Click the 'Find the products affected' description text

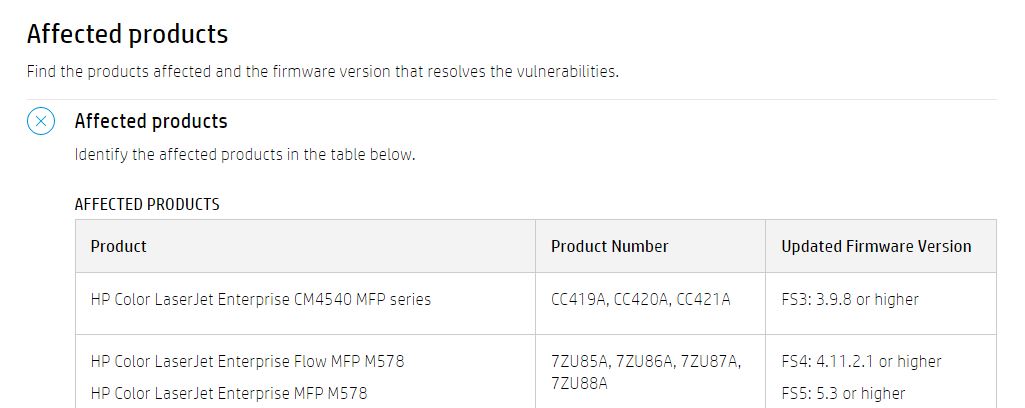[x=323, y=71]
